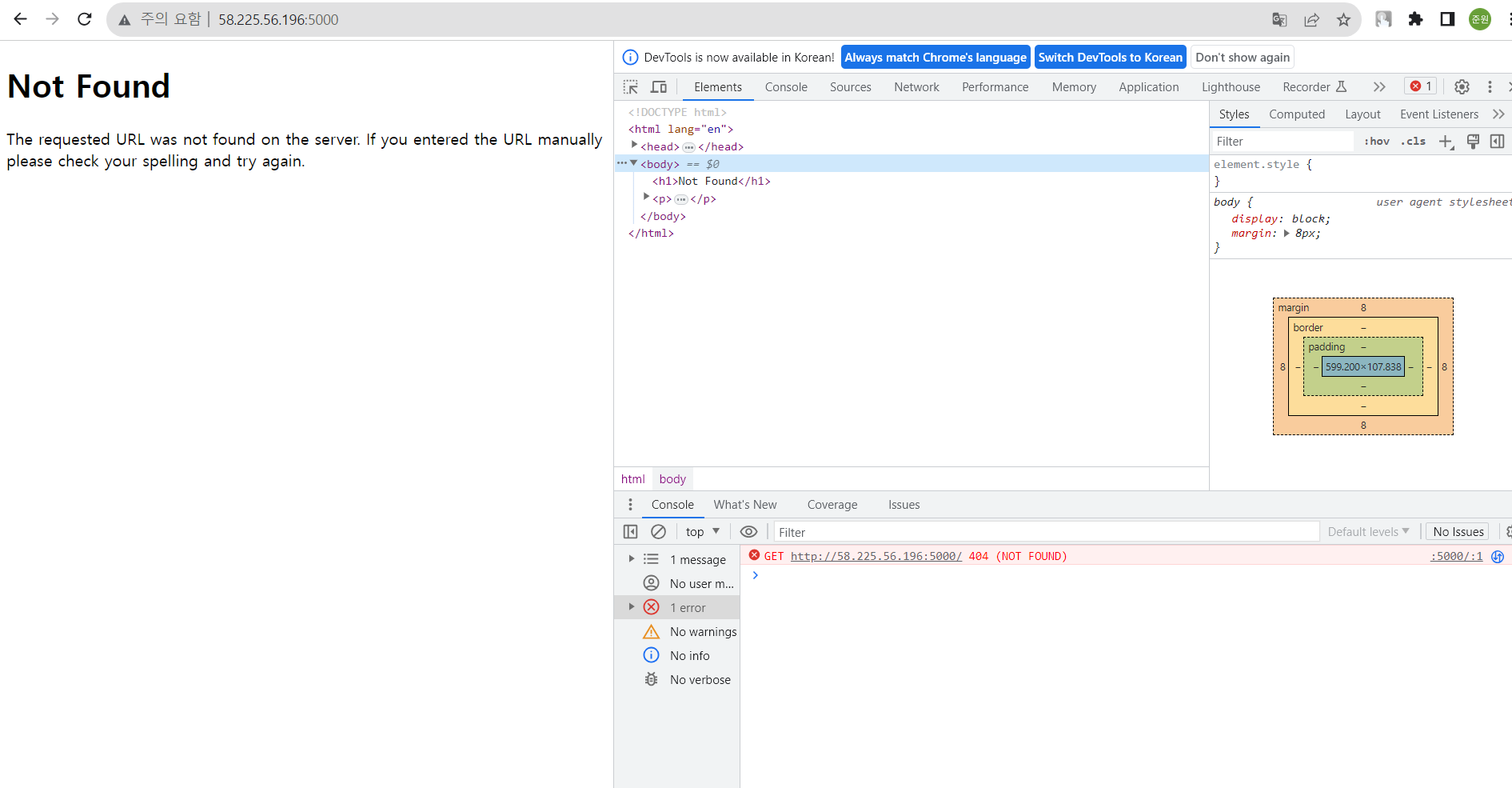Expand the margin shorthand property triangle
This screenshot has width=1512, height=788.
(x=1287, y=234)
